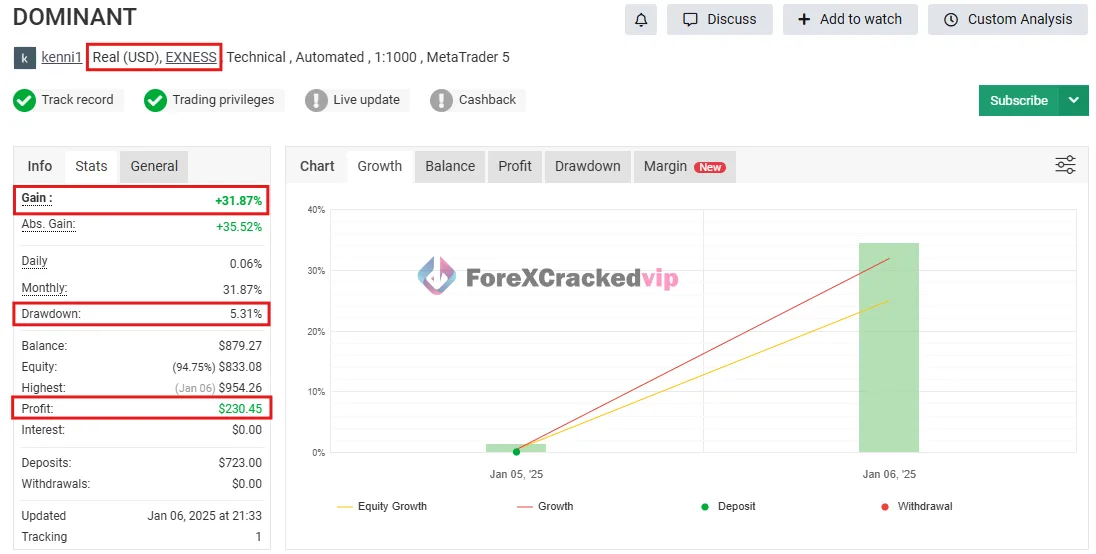Click the green Deposit dot on chart
This screenshot has width=1096, height=554.
pos(517,451)
